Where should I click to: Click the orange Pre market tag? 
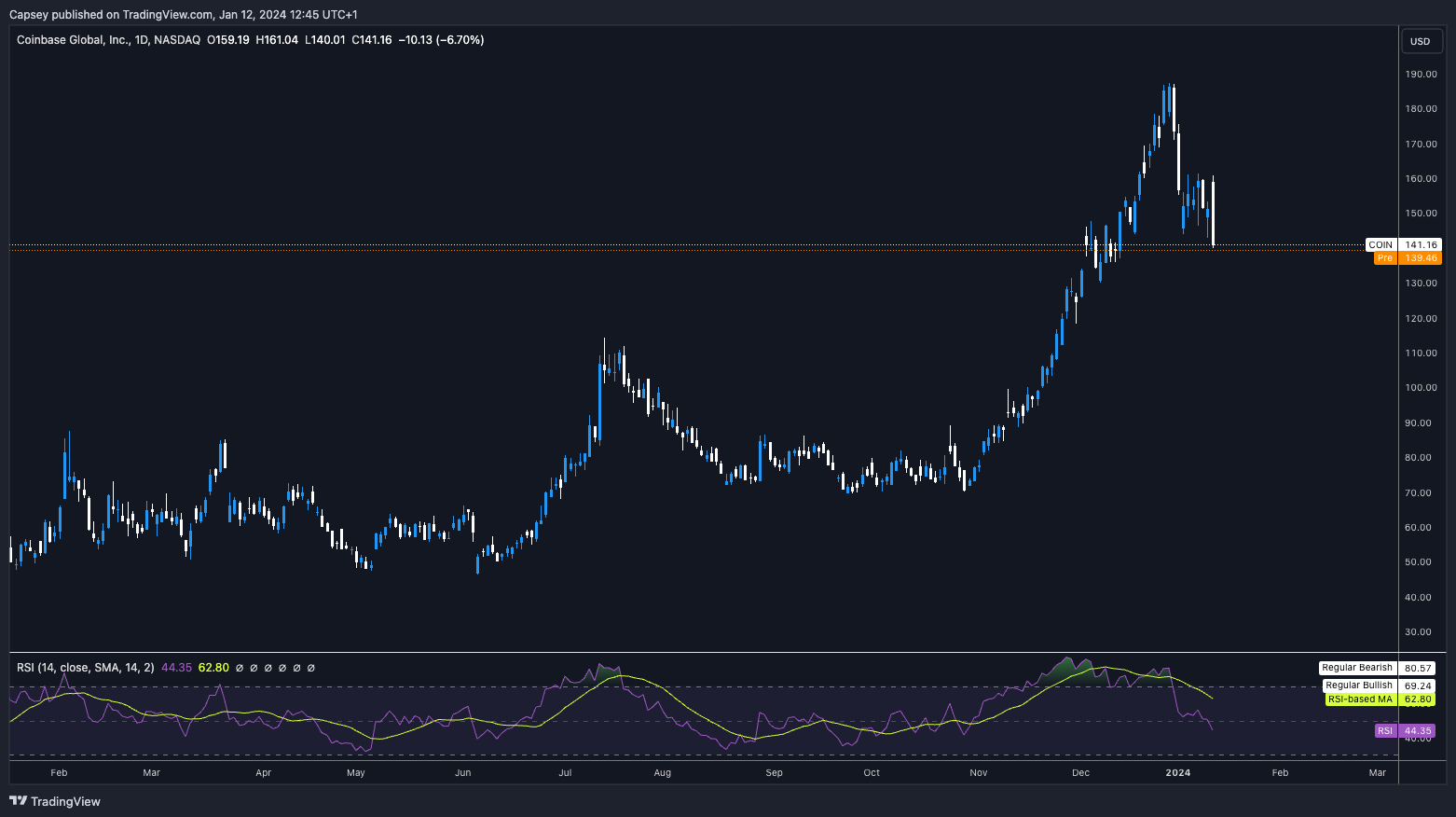pos(1385,258)
